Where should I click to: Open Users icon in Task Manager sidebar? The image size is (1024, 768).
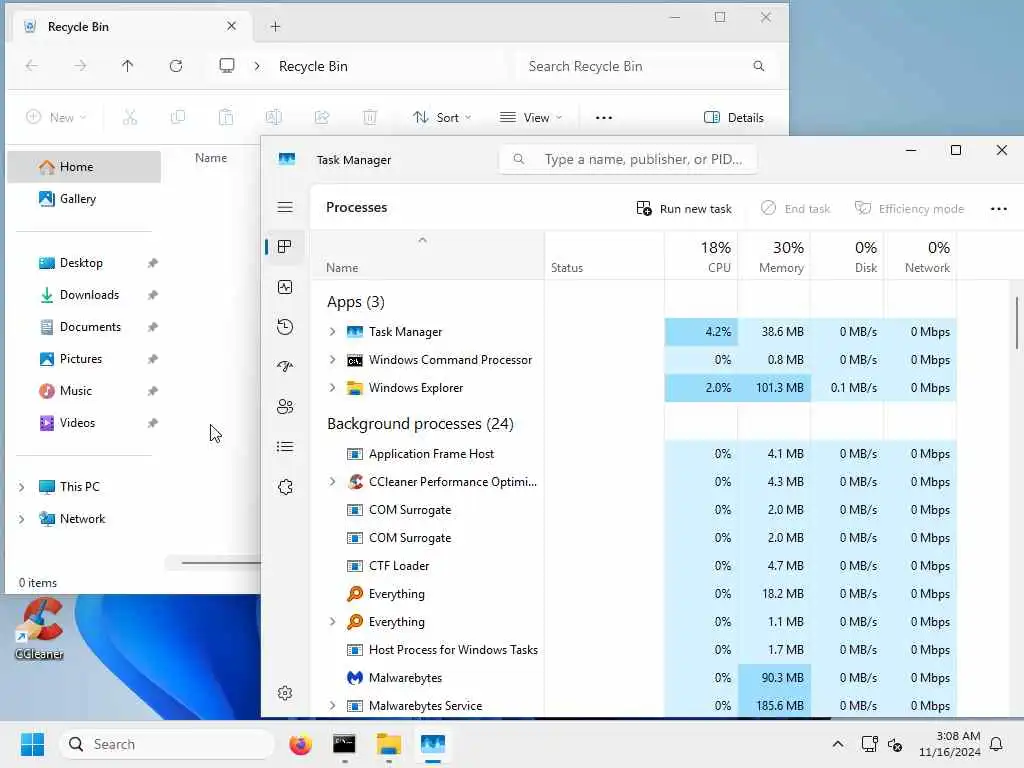click(x=285, y=407)
